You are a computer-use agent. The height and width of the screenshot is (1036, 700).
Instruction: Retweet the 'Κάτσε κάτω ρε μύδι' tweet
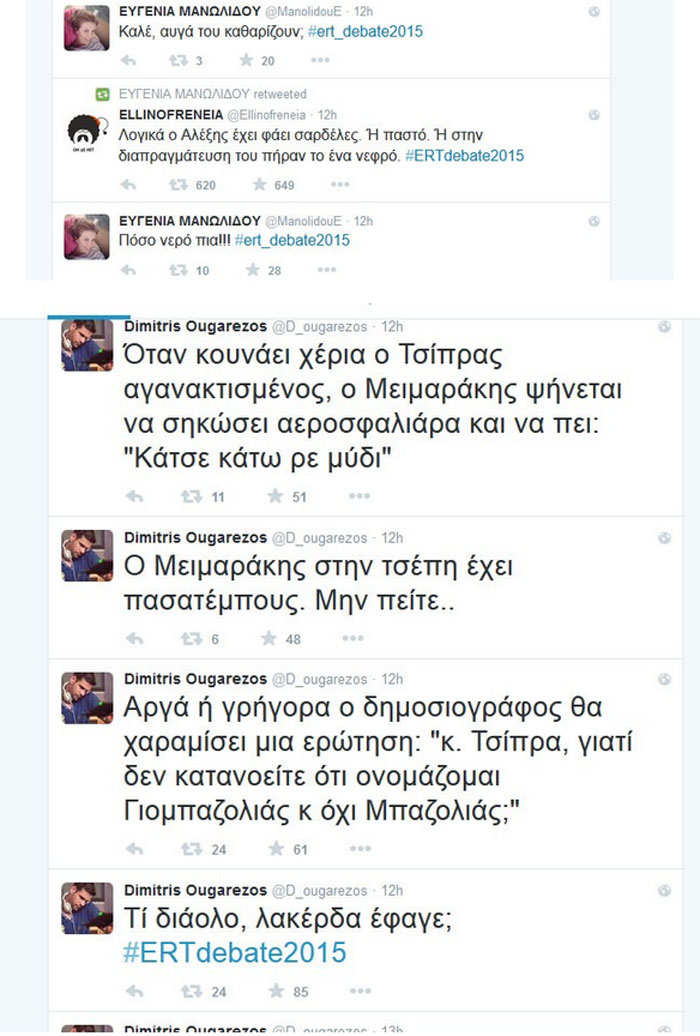[190, 496]
